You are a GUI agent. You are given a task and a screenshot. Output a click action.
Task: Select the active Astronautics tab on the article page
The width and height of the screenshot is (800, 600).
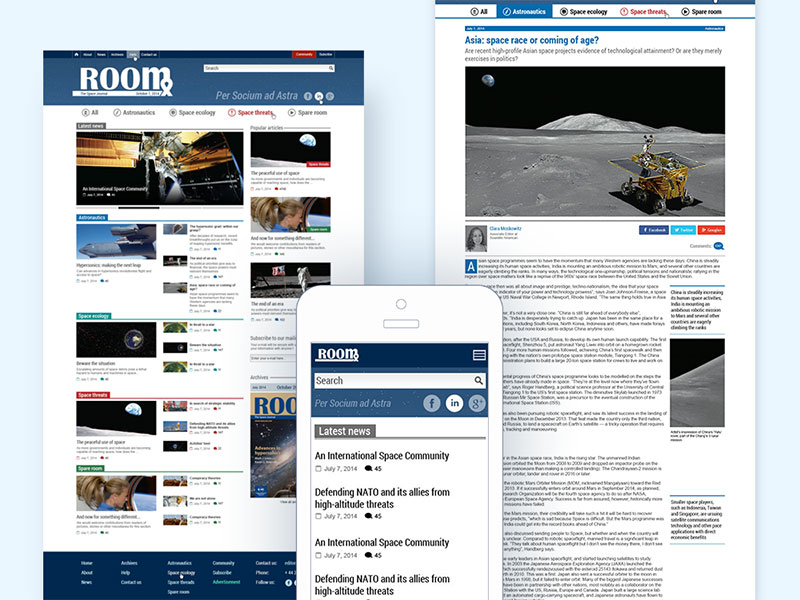524,12
